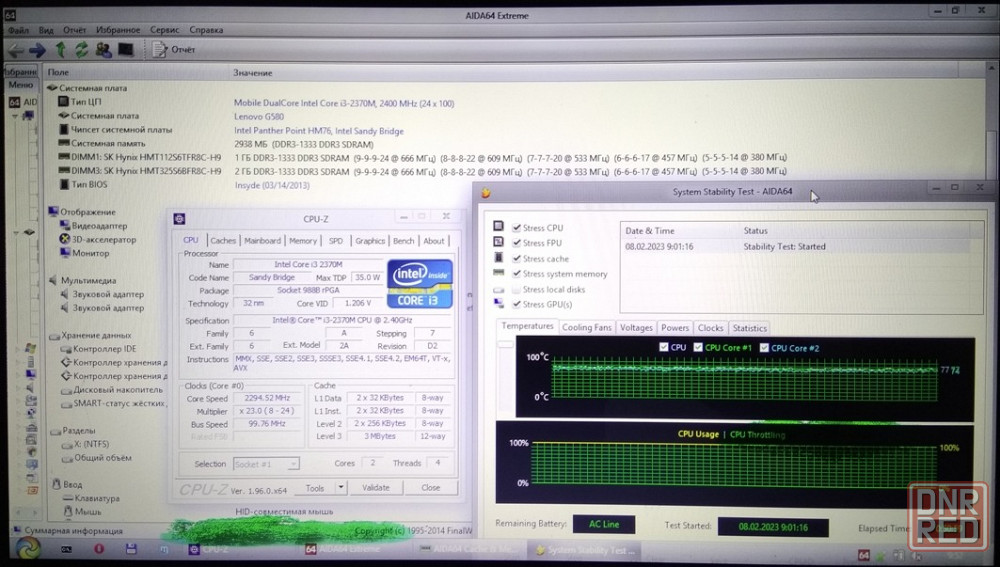Open the command prompt taskbar icon
Viewport: 1000px width, 567px height.
point(66,549)
